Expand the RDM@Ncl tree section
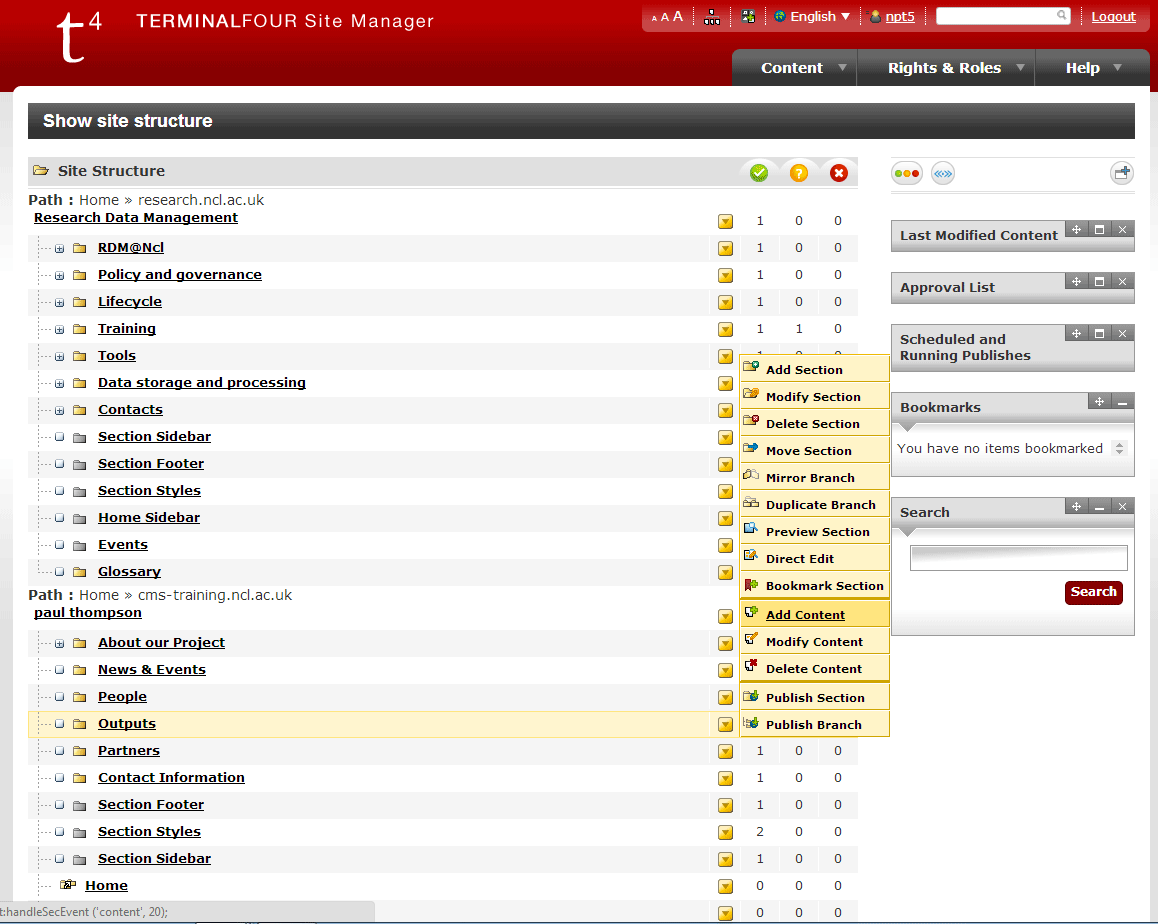 click(60, 248)
